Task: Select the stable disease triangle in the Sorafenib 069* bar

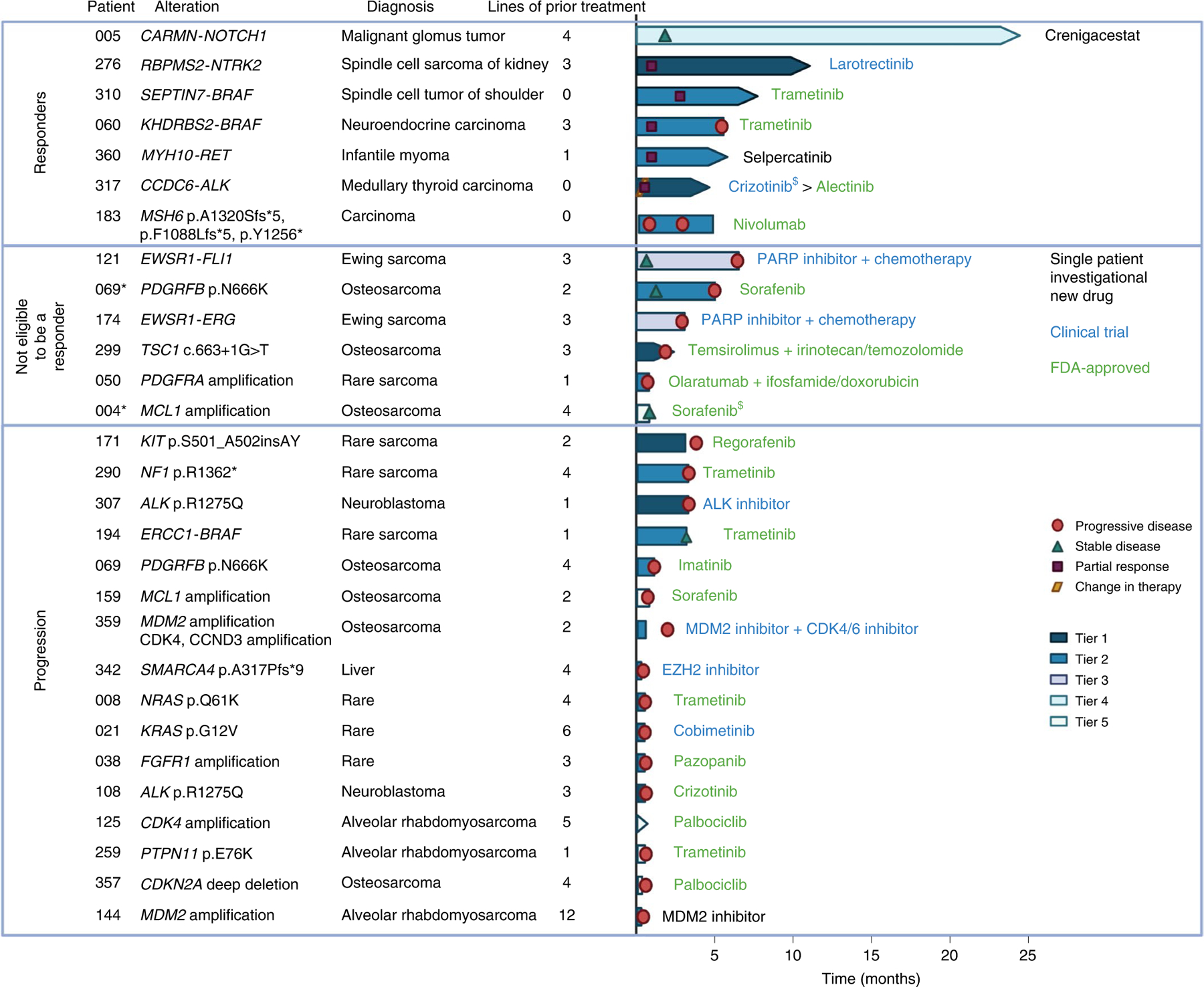Action: 656,291
